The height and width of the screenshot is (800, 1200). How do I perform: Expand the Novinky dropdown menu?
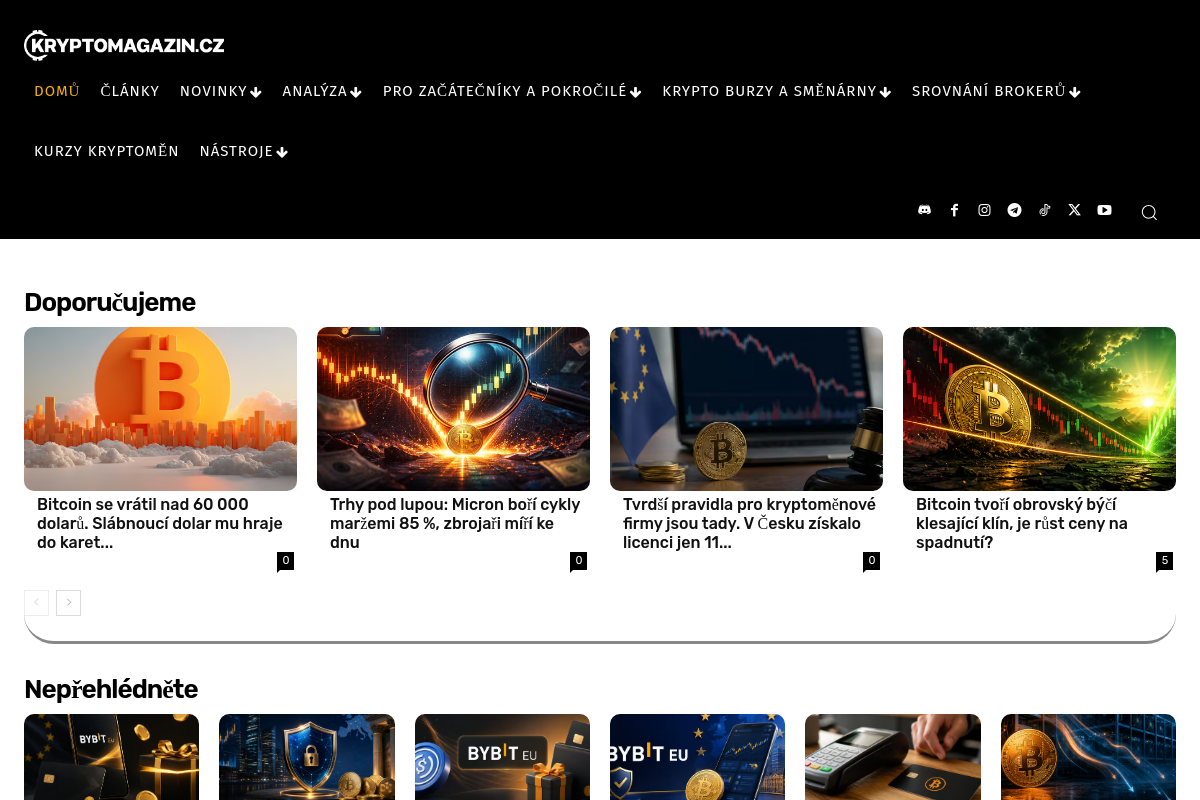221,92
